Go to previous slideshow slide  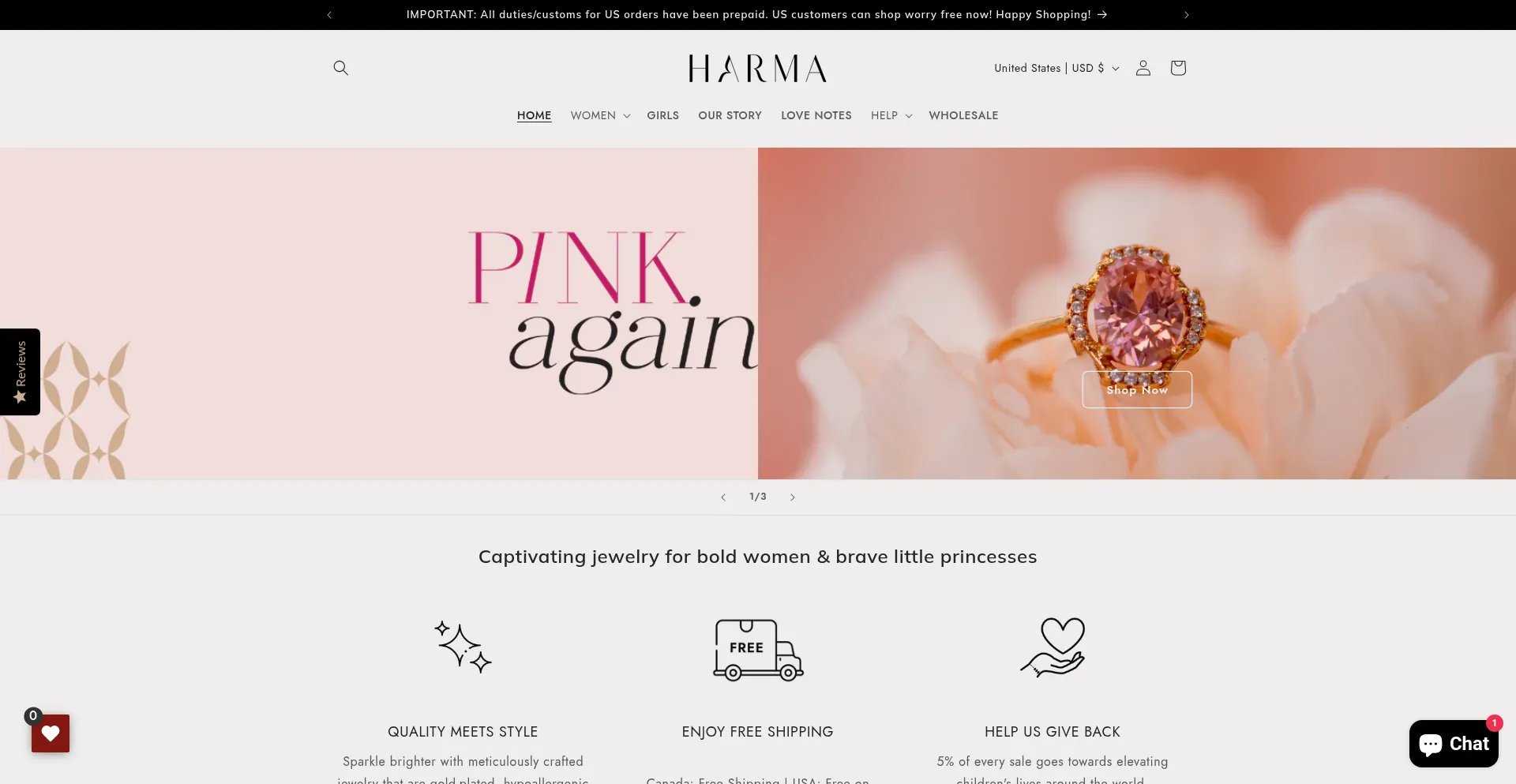pyautogui.click(x=723, y=497)
